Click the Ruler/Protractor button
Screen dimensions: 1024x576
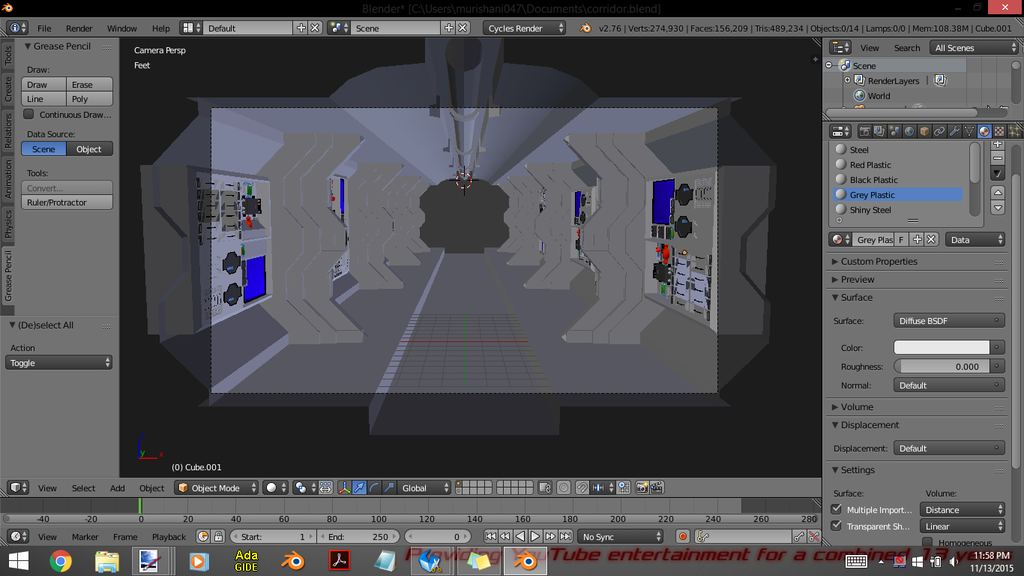coord(67,202)
